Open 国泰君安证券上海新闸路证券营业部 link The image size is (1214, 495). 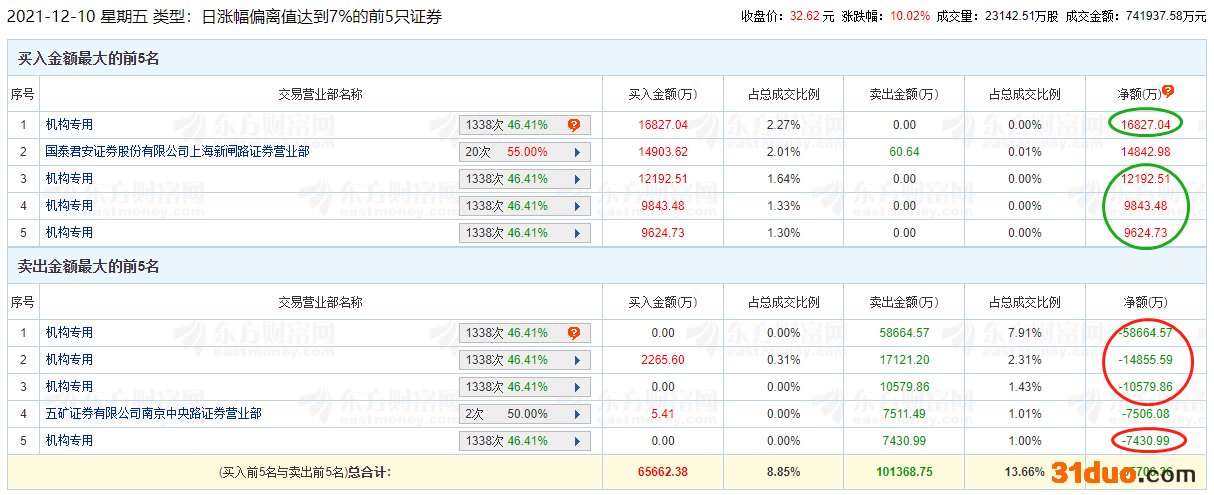tap(177, 152)
